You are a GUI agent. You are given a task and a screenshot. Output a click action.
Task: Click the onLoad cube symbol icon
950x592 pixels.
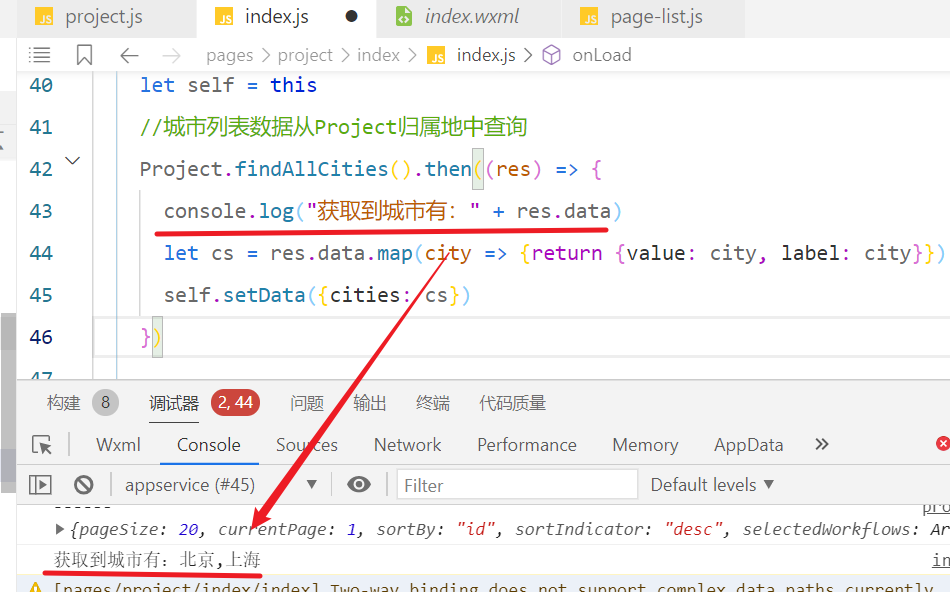(551, 55)
